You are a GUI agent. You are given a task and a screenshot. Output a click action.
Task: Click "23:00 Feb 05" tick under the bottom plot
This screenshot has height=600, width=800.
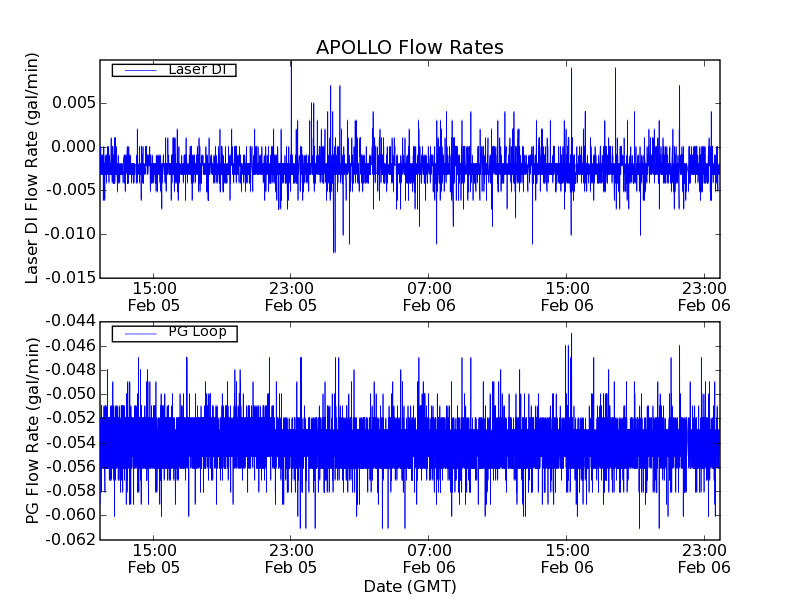point(291,558)
